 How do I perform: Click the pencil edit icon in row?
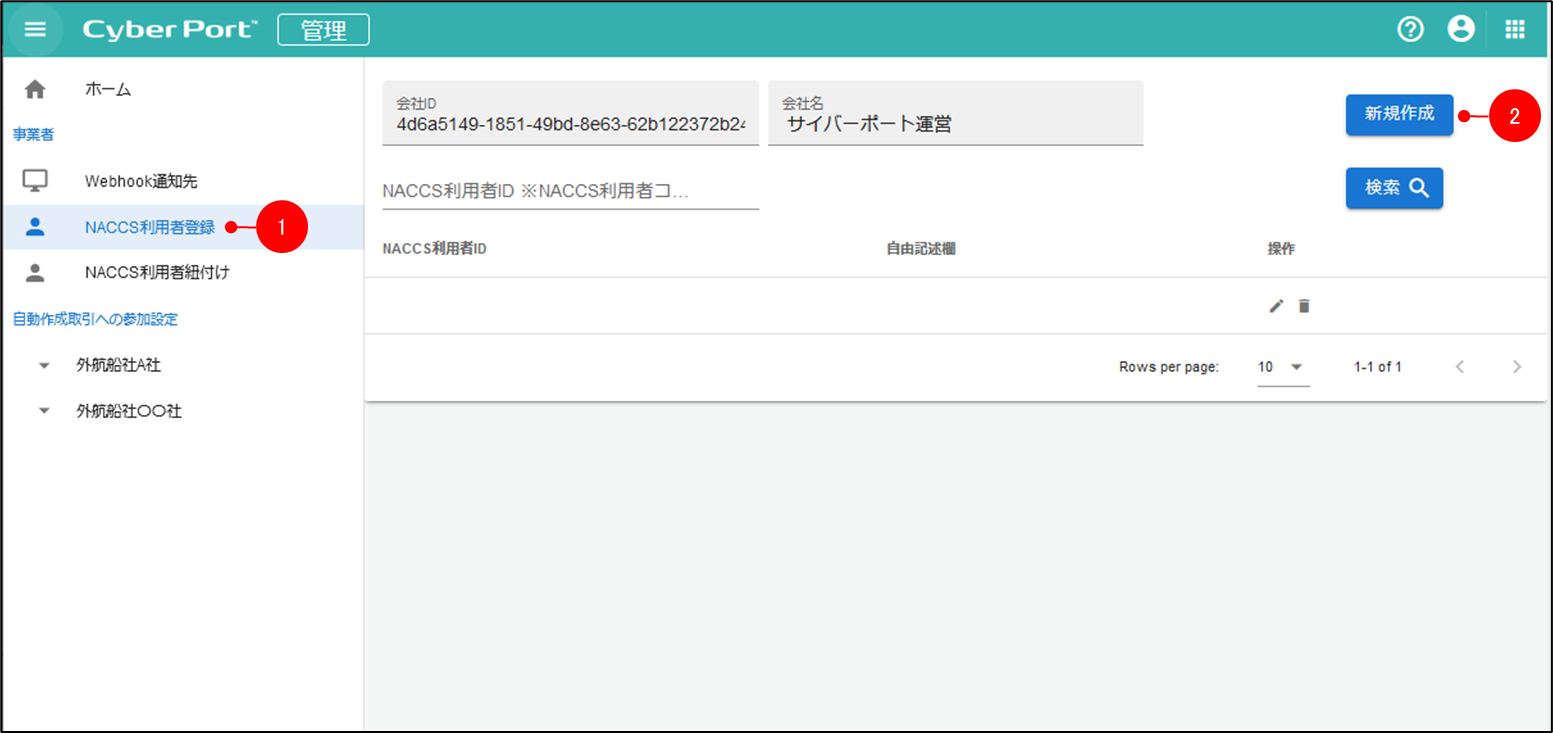point(1276,306)
